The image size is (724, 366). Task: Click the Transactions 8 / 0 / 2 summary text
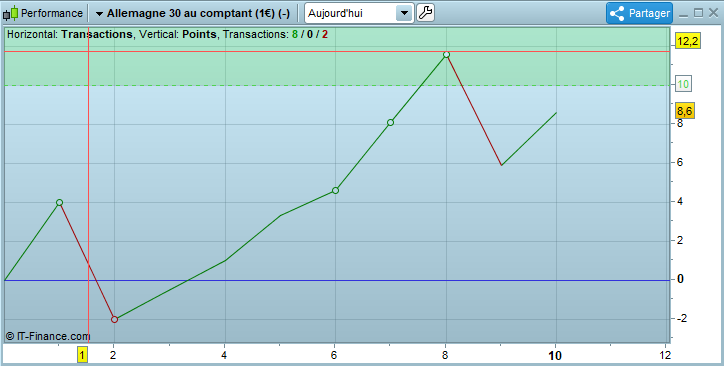pyautogui.click(x=276, y=34)
